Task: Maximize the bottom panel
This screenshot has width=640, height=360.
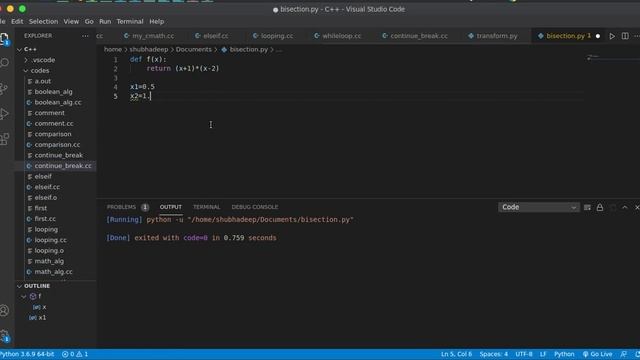Action: coord(624,207)
